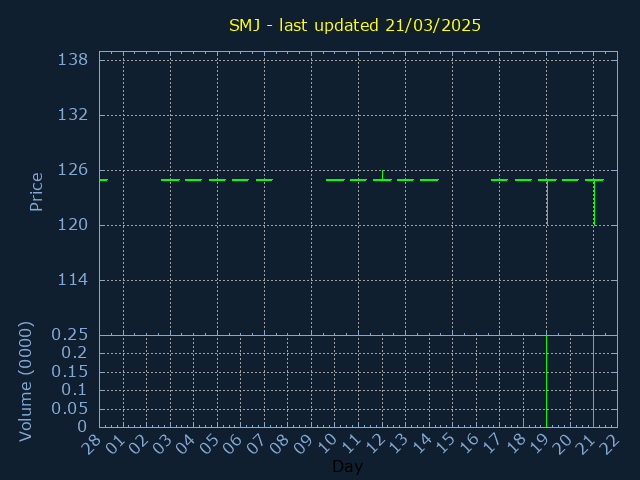Screen dimensions: 640x480
Task: Click the volume axis label 0.05
Action: 69,408
